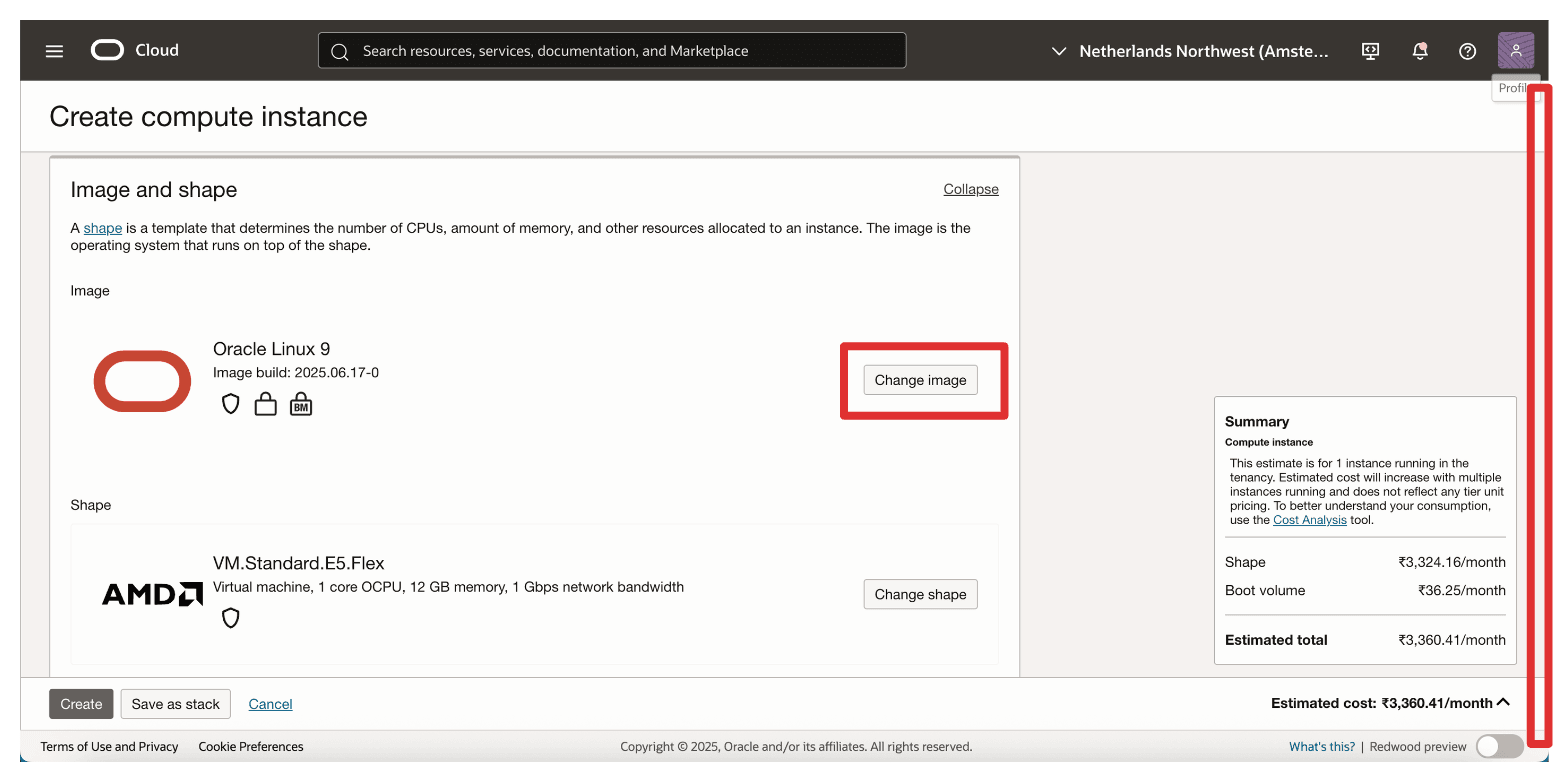Click the BM icon under Oracle Linux 9

[x=301, y=404]
